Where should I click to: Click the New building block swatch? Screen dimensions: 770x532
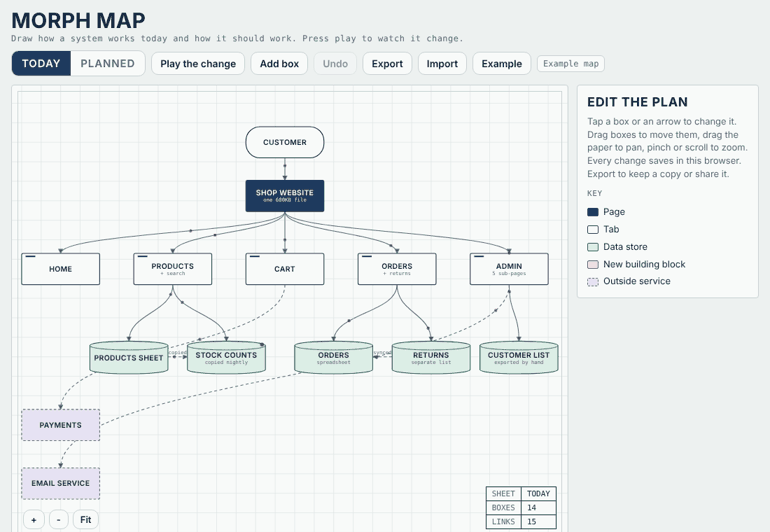coord(593,264)
